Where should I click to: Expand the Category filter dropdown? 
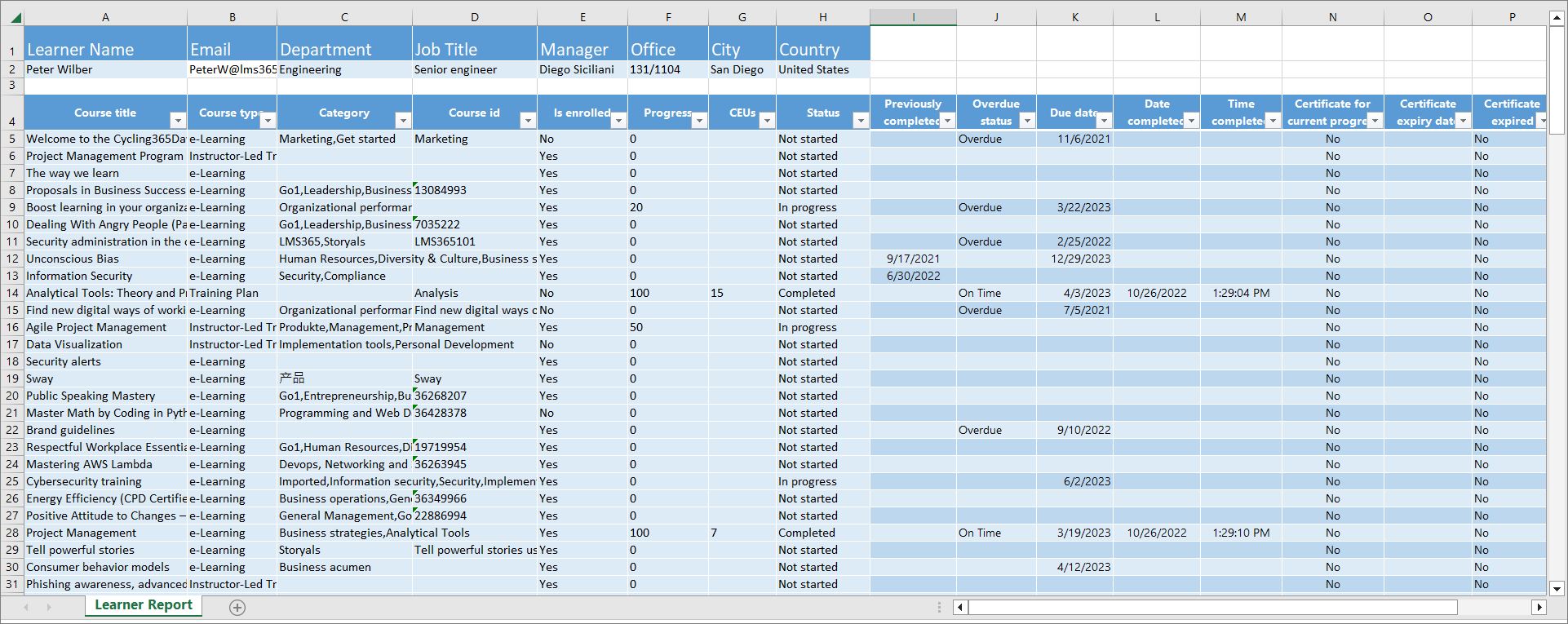click(402, 121)
